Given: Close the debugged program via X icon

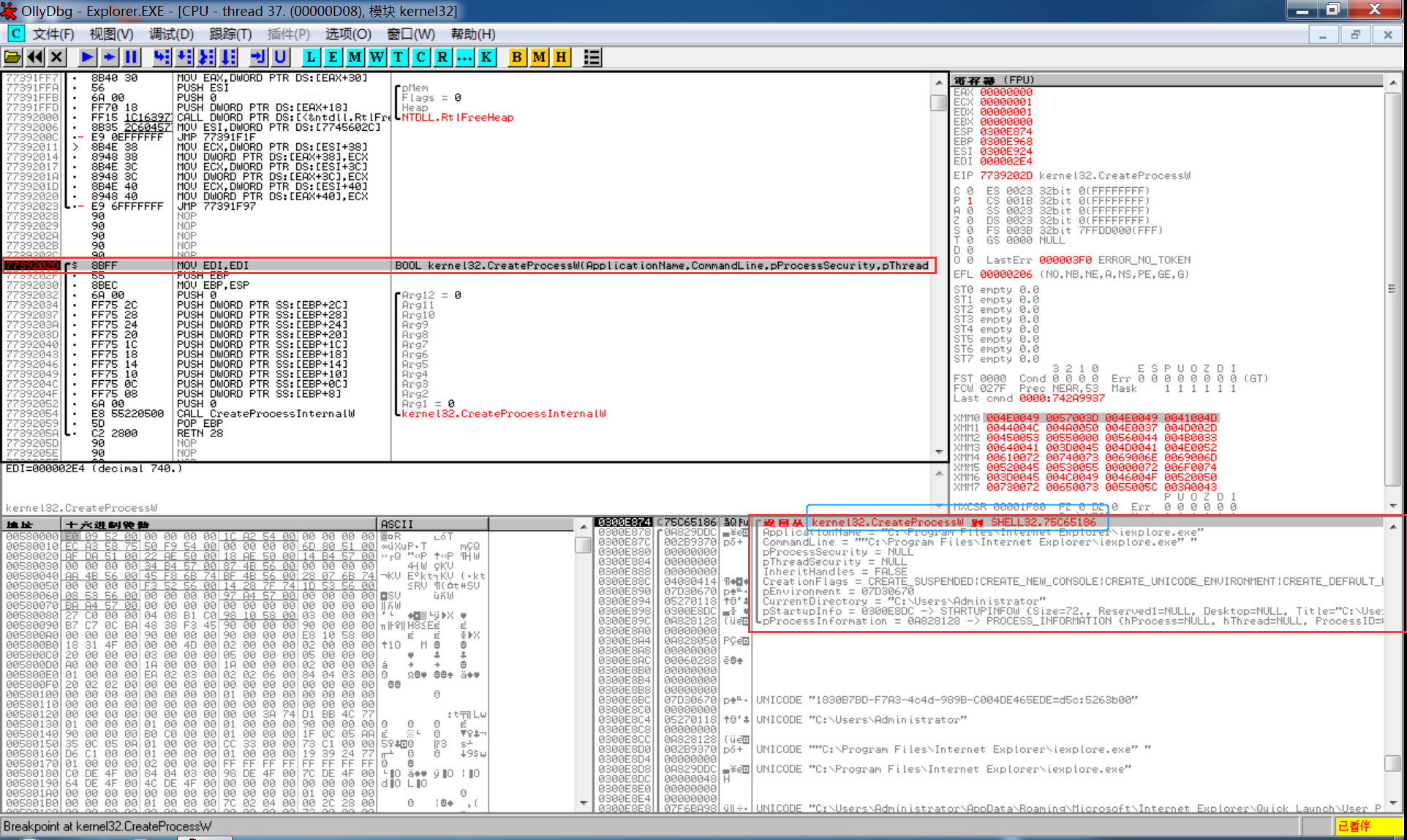Looking at the screenshot, I should coord(56,57).
